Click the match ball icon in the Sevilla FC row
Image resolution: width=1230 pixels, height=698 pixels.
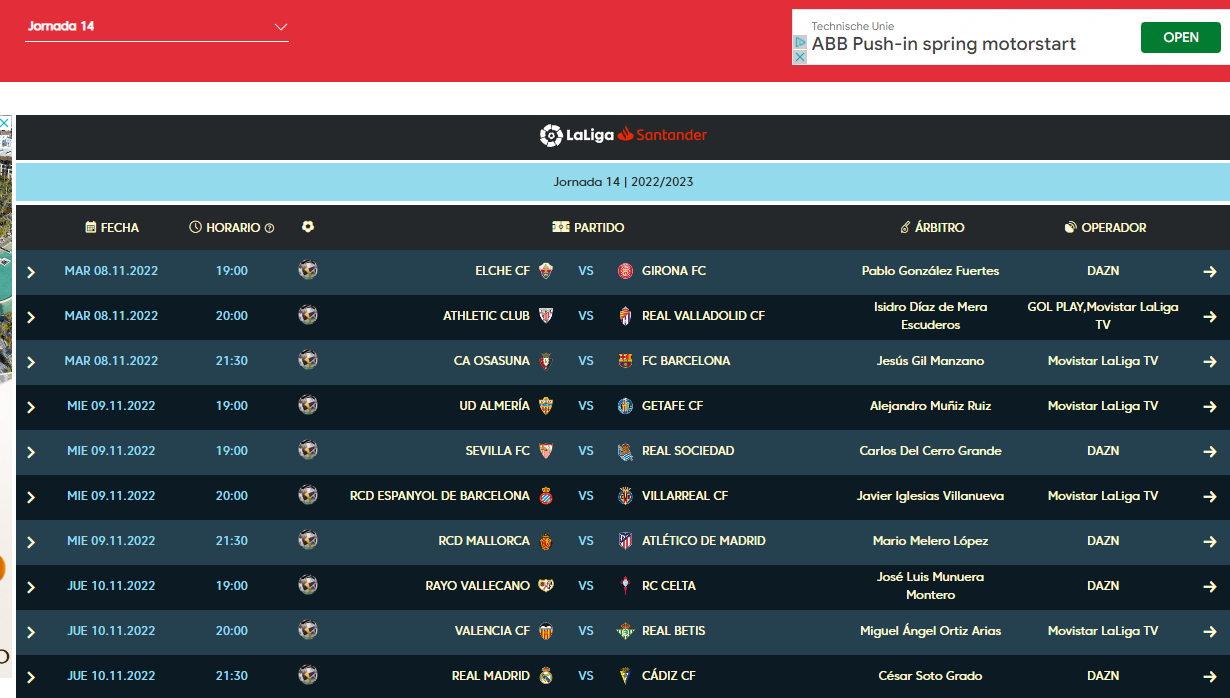point(308,450)
